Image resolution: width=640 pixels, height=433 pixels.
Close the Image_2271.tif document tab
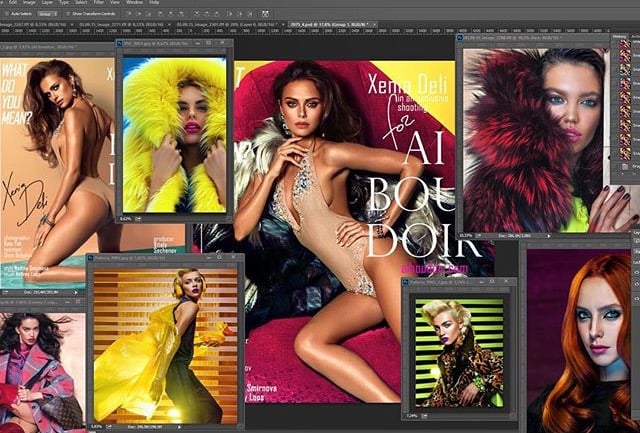point(169,25)
